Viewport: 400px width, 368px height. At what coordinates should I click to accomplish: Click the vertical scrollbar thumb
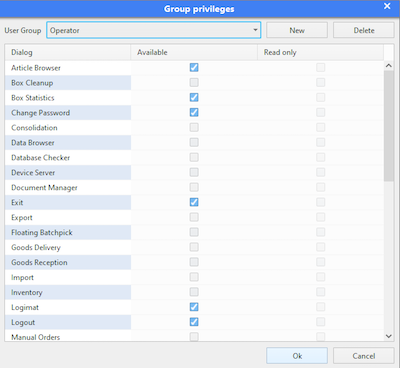click(389, 126)
